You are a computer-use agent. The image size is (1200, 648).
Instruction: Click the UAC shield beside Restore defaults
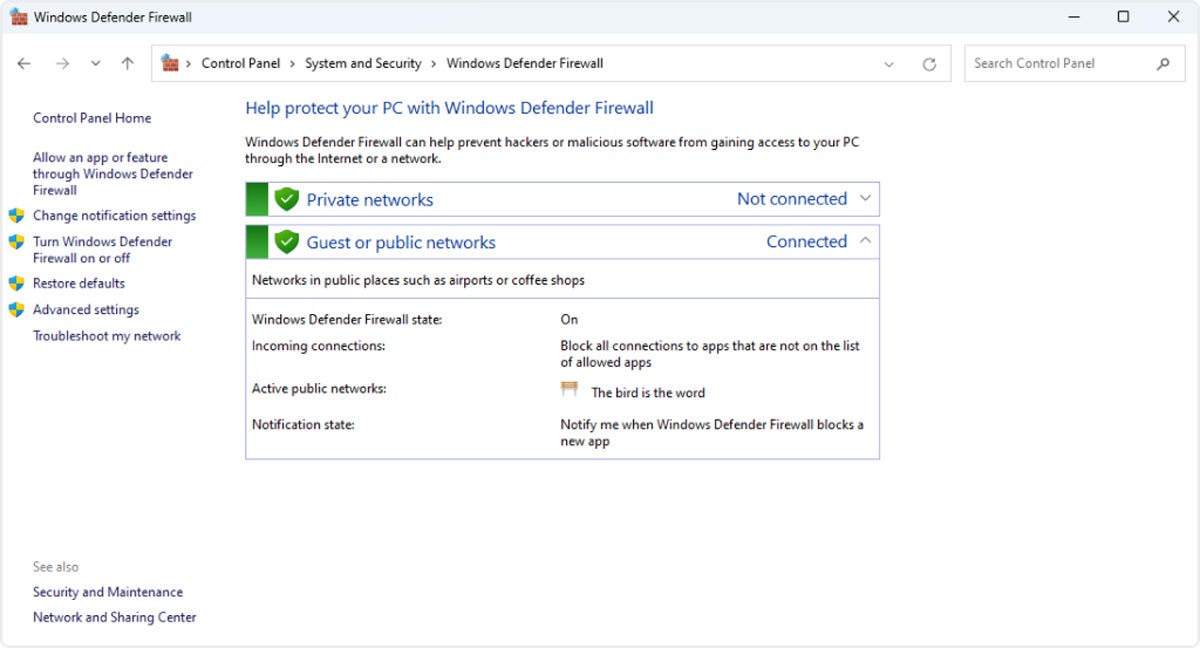pyautogui.click(x=16, y=283)
